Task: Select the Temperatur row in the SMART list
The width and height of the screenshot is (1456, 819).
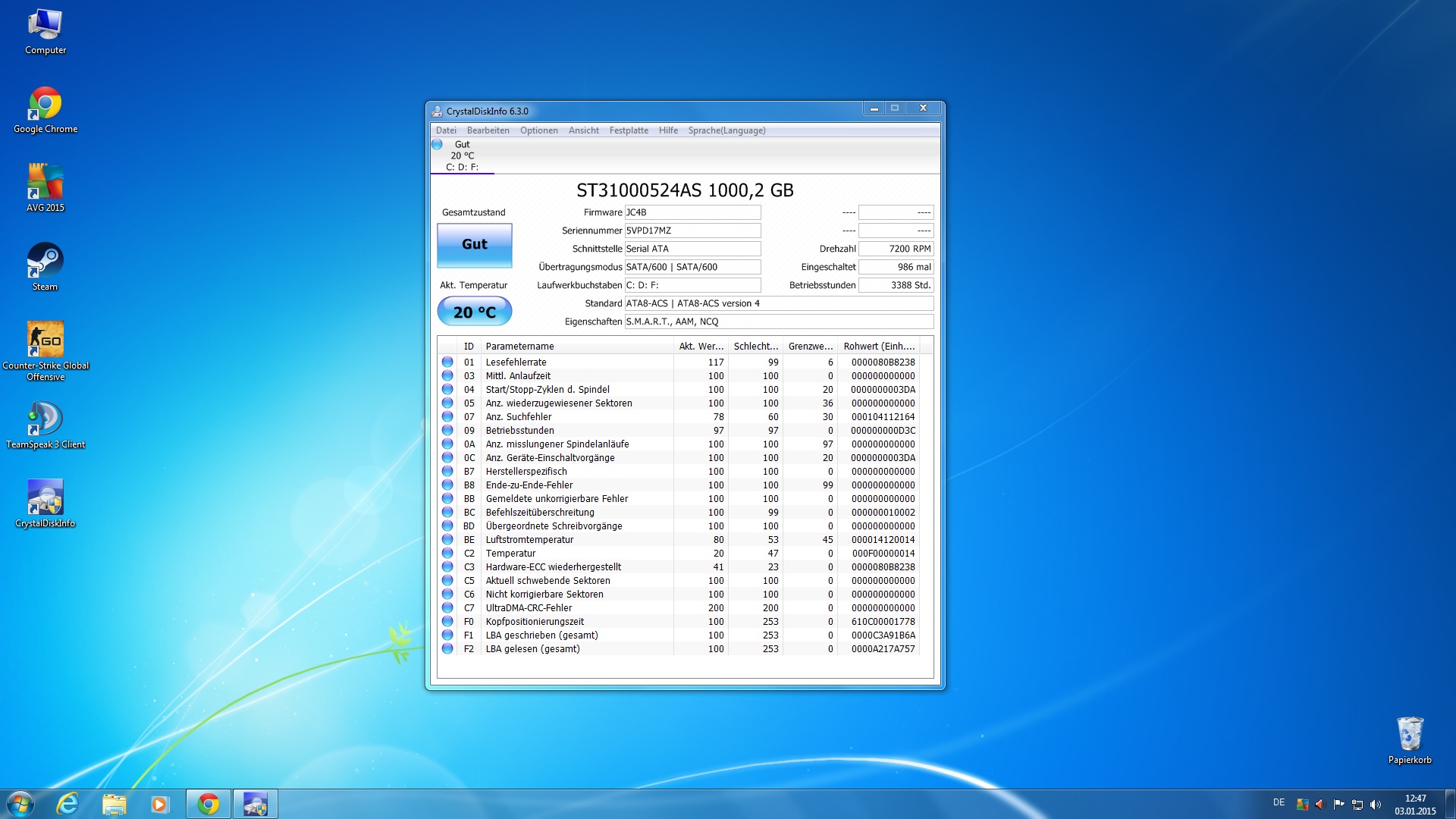Action: pos(510,554)
